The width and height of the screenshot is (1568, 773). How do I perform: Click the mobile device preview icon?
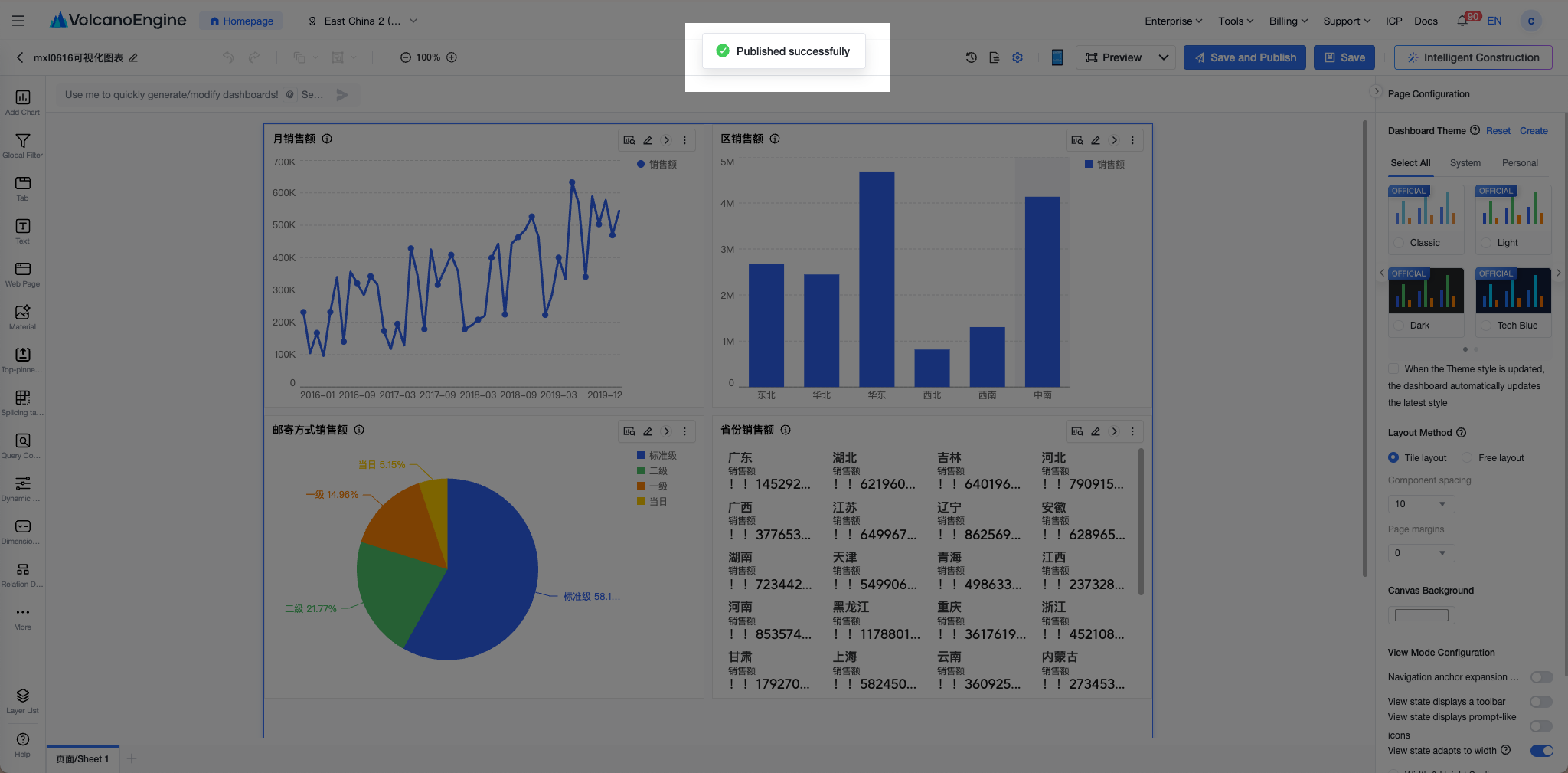[x=1057, y=57]
